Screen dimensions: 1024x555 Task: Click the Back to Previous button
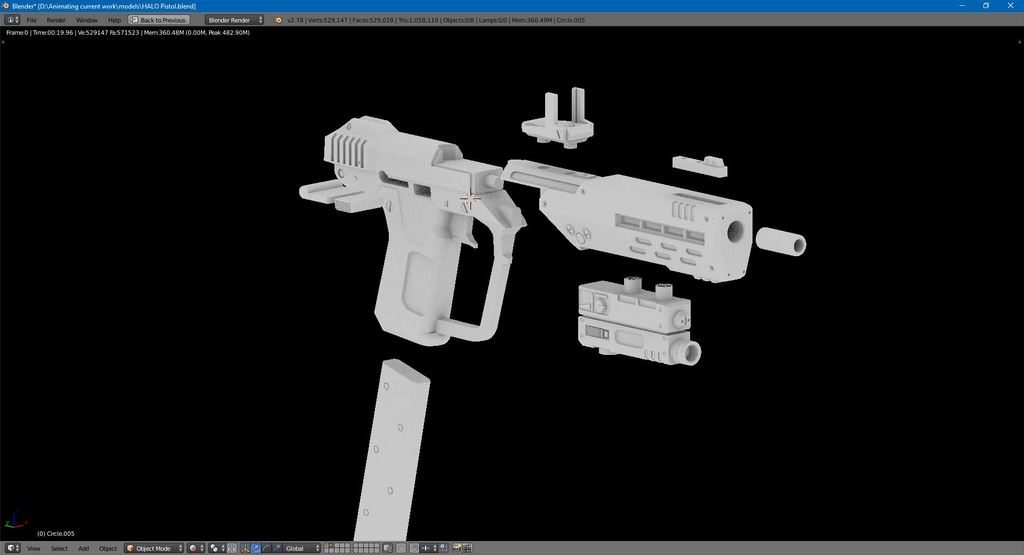click(x=159, y=20)
